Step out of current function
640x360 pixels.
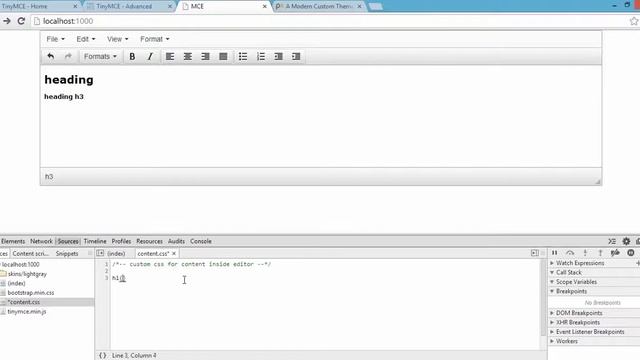coord(600,253)
